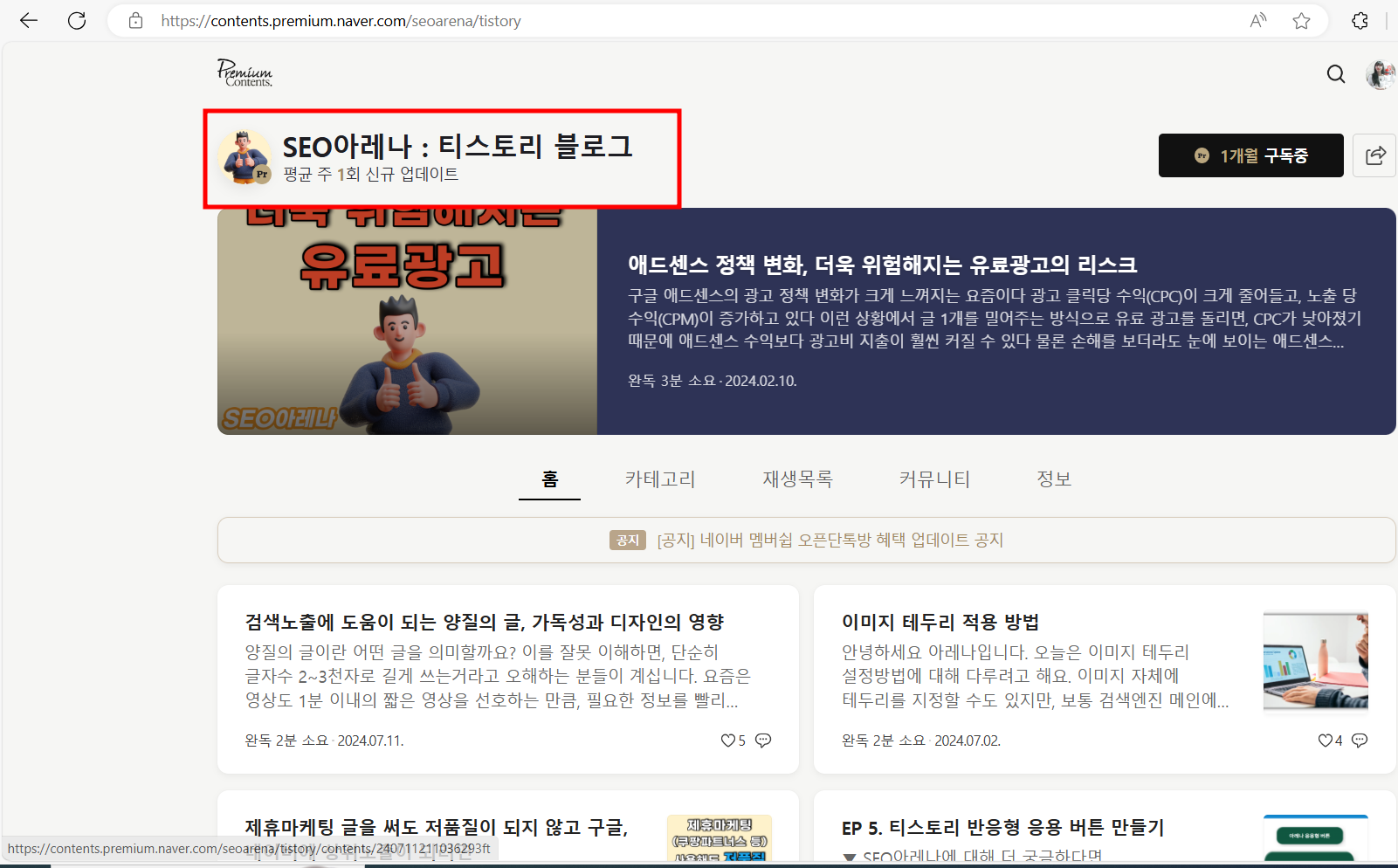
Task: Select the 홈 tab
Action: [549, 479]
